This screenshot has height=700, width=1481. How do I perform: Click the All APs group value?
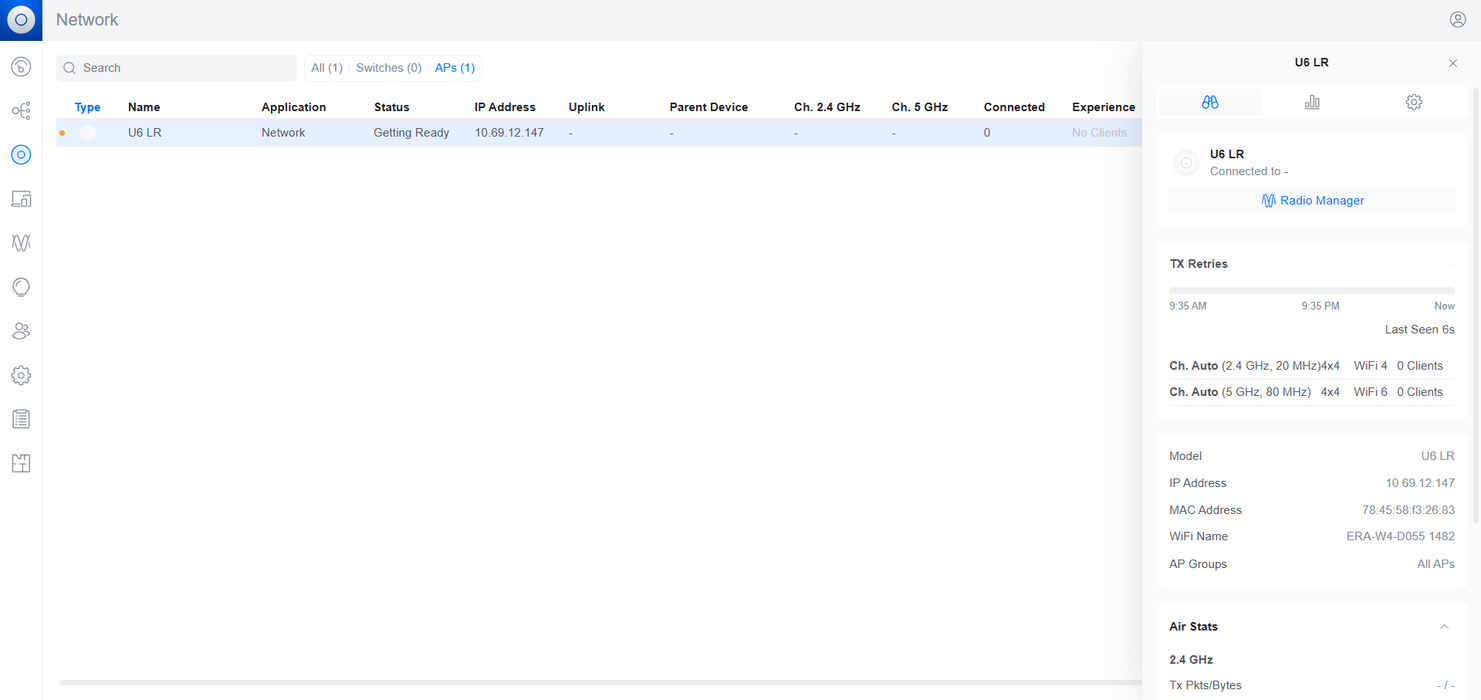(x=1436, y=564)
